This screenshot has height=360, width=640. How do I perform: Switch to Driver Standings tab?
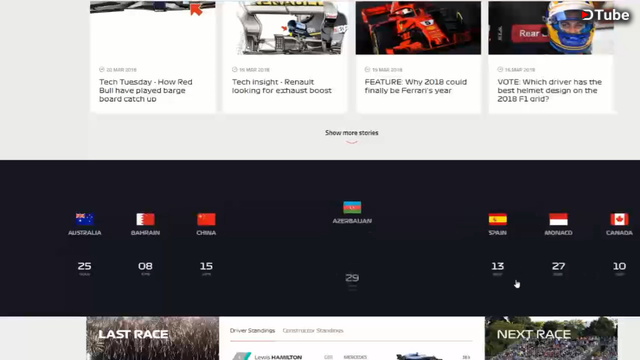(252, 331)
